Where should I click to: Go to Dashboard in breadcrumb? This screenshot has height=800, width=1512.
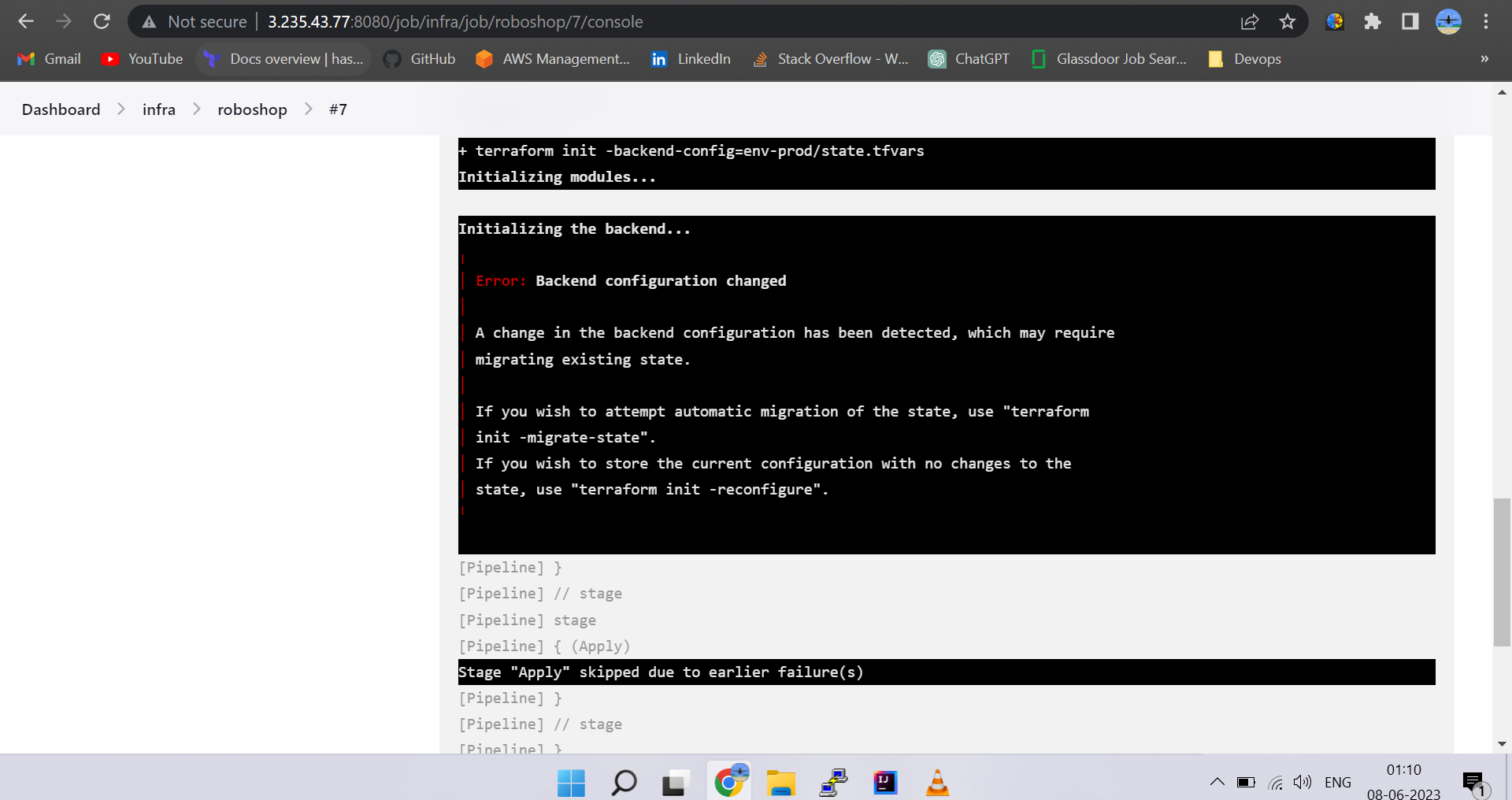(x=61, y=109)
